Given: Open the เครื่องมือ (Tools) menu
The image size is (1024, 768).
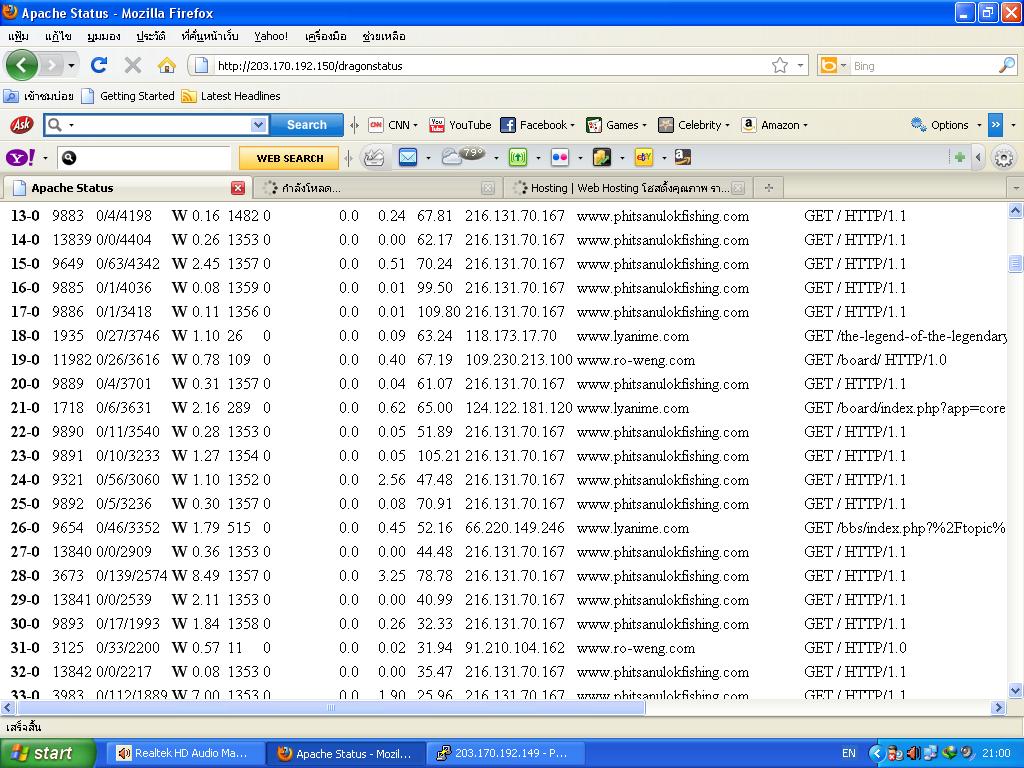Looking at the screenshot, I should pos(325,36).
